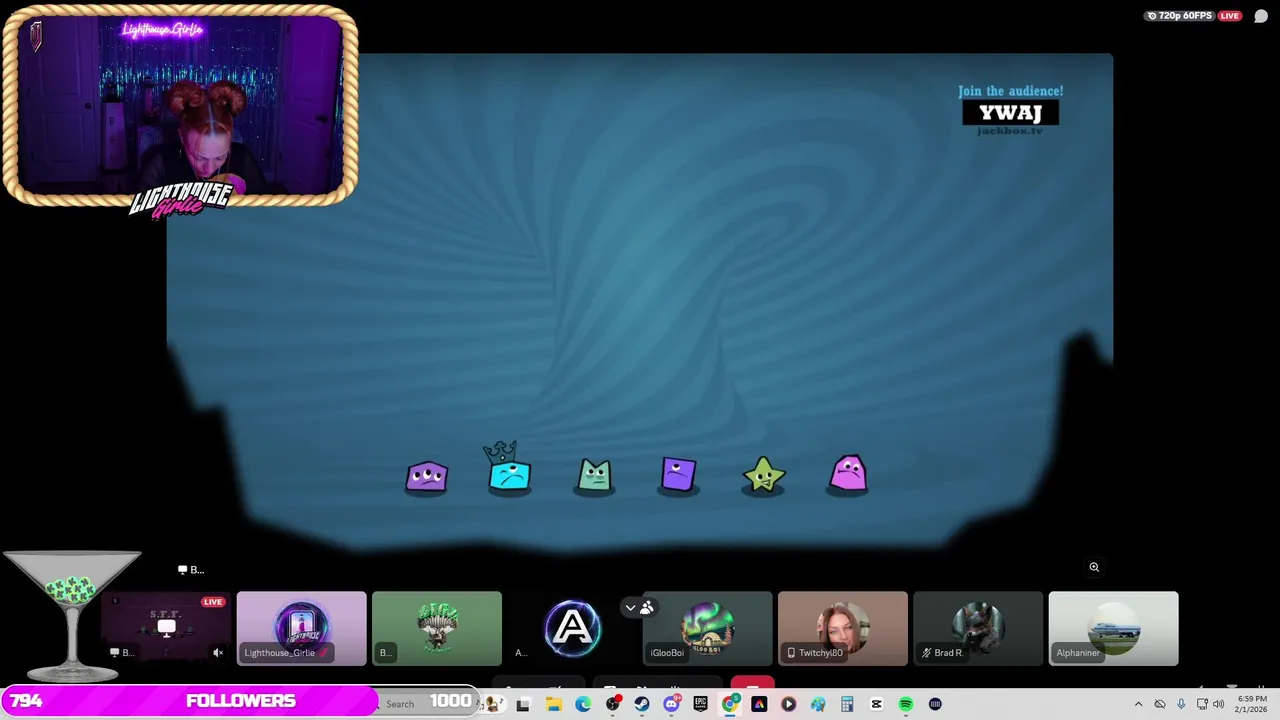Image resolution: width=1280 pixels, height=720 pixels.
Task: Click the purple square one-eyed character
Action: coord(678,475)
